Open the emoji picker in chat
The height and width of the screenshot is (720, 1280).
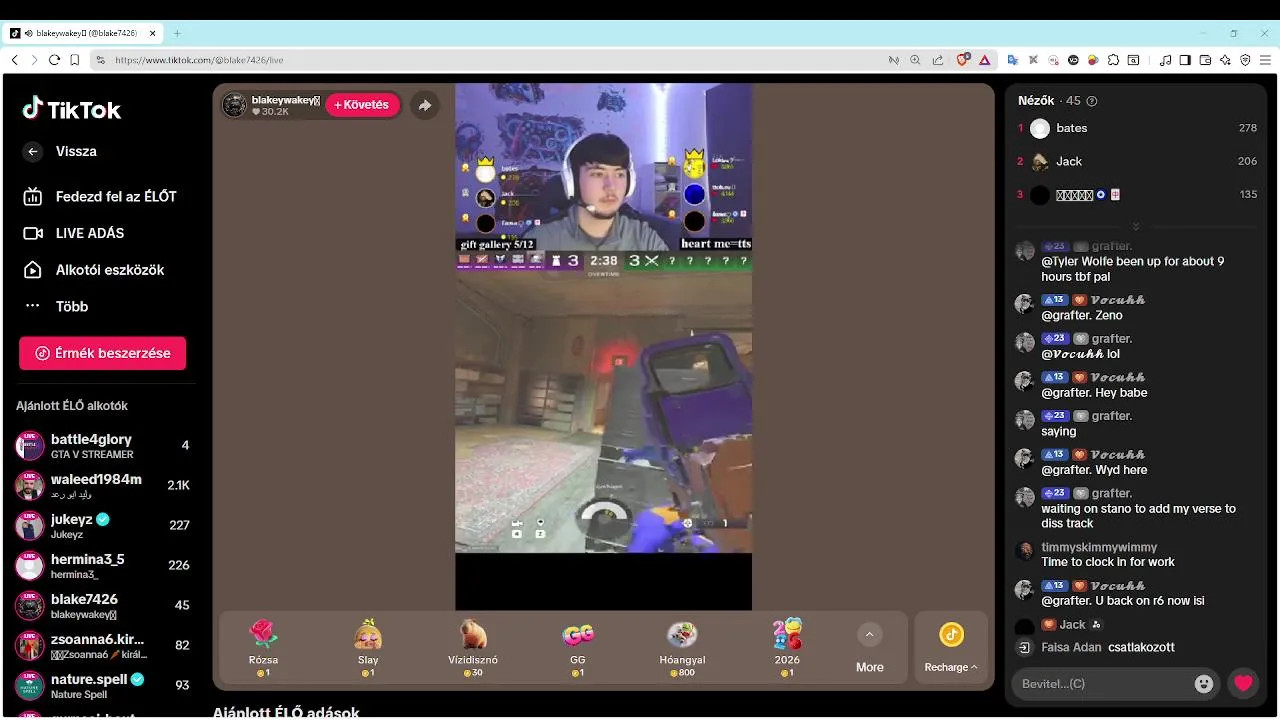(x=1204, y=684)
